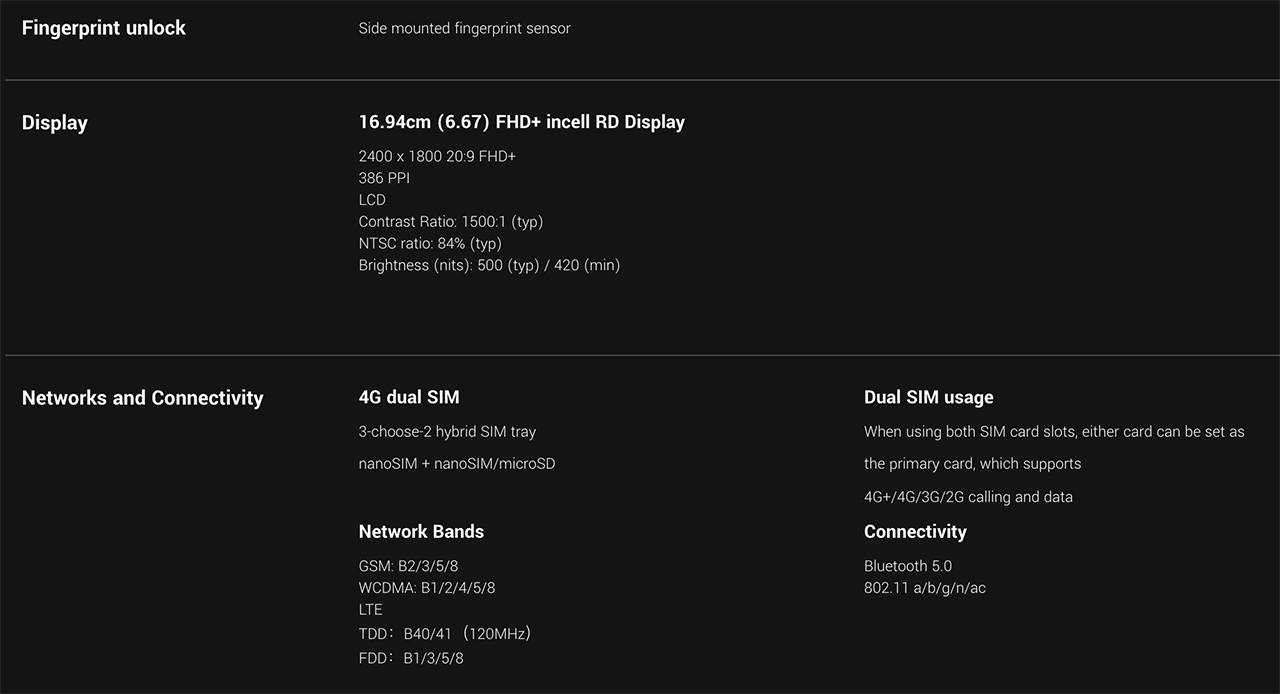Screen dimensions: 1280x694
Task: Select the NTSC ratio 84% line
Action: (x=430, y=243)
